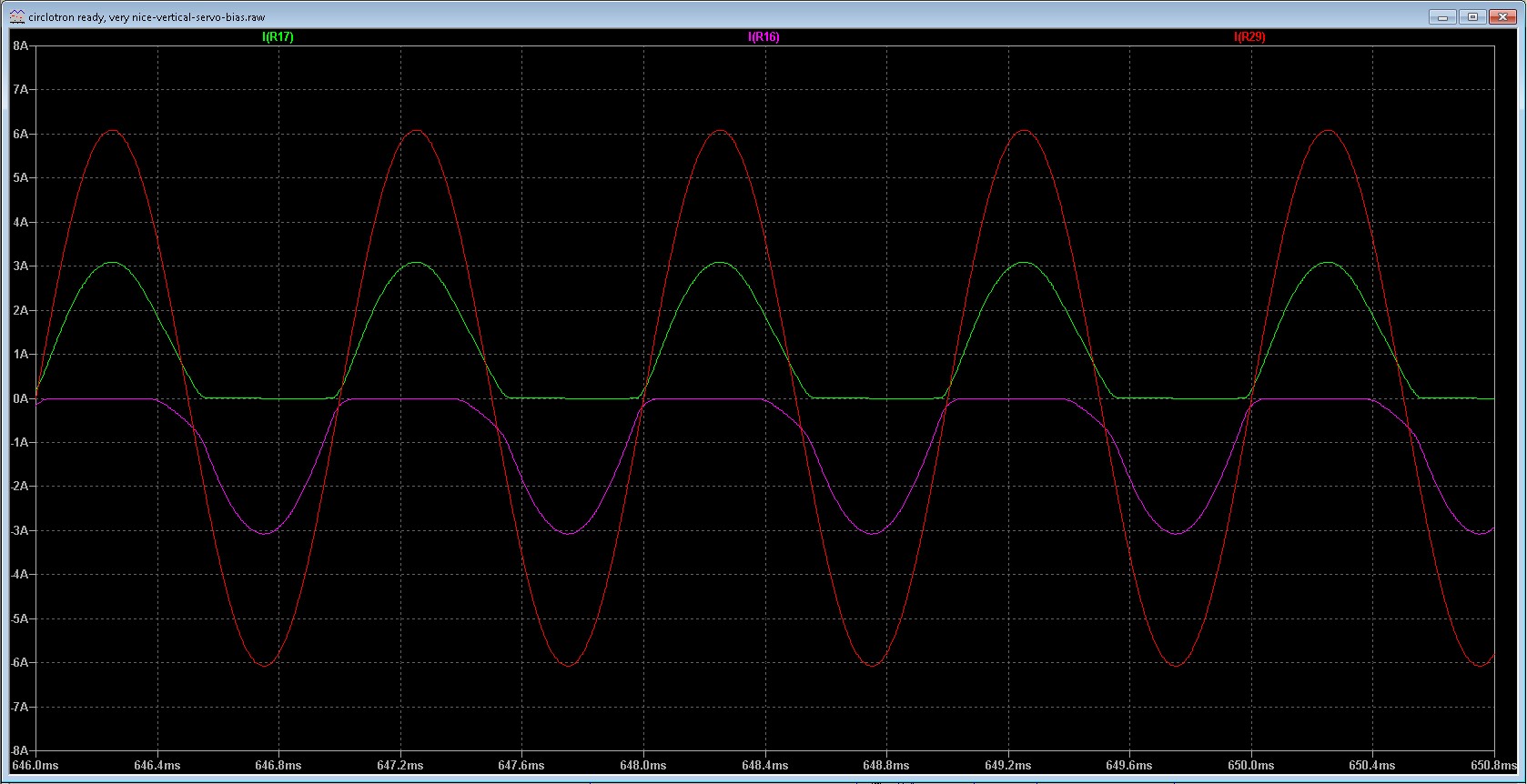Click the 6A vertical axis label
The height and width of the screenshot is (784, 1527).
click(21, 134)
